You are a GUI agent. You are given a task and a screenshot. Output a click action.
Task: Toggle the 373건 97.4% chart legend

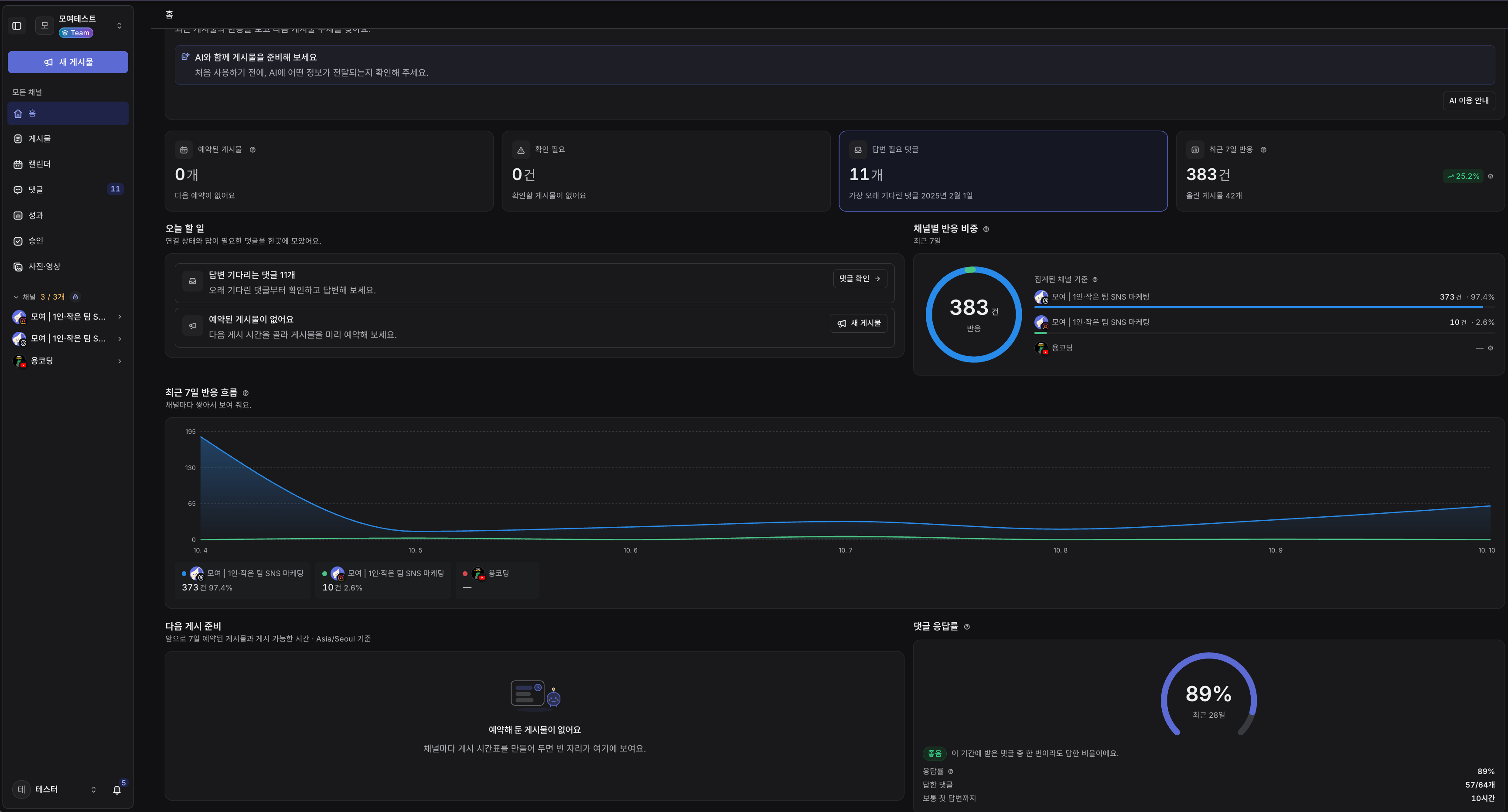[x=242, y=580]
